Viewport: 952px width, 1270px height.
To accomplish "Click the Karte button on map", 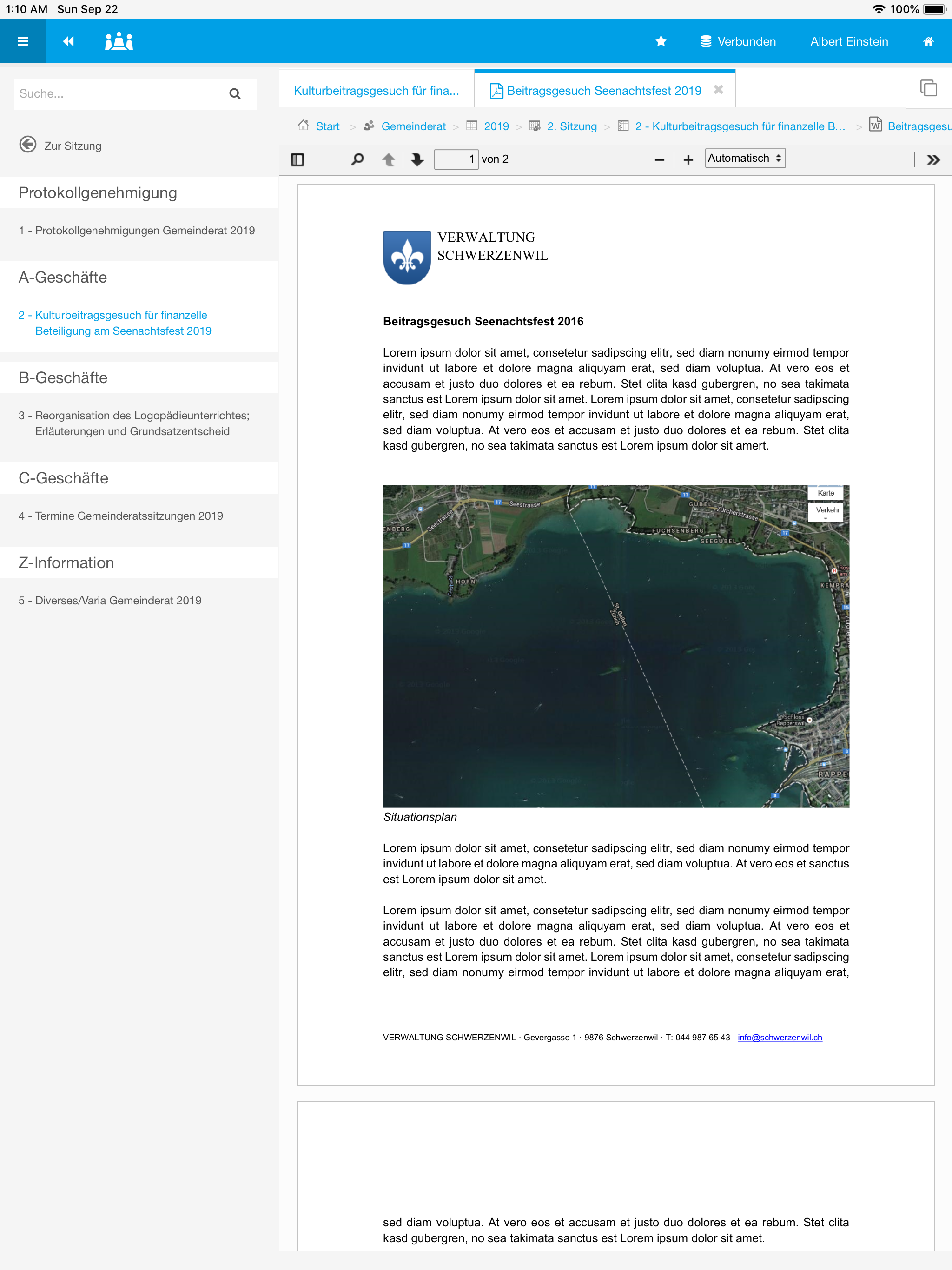I will click(826, 493).
